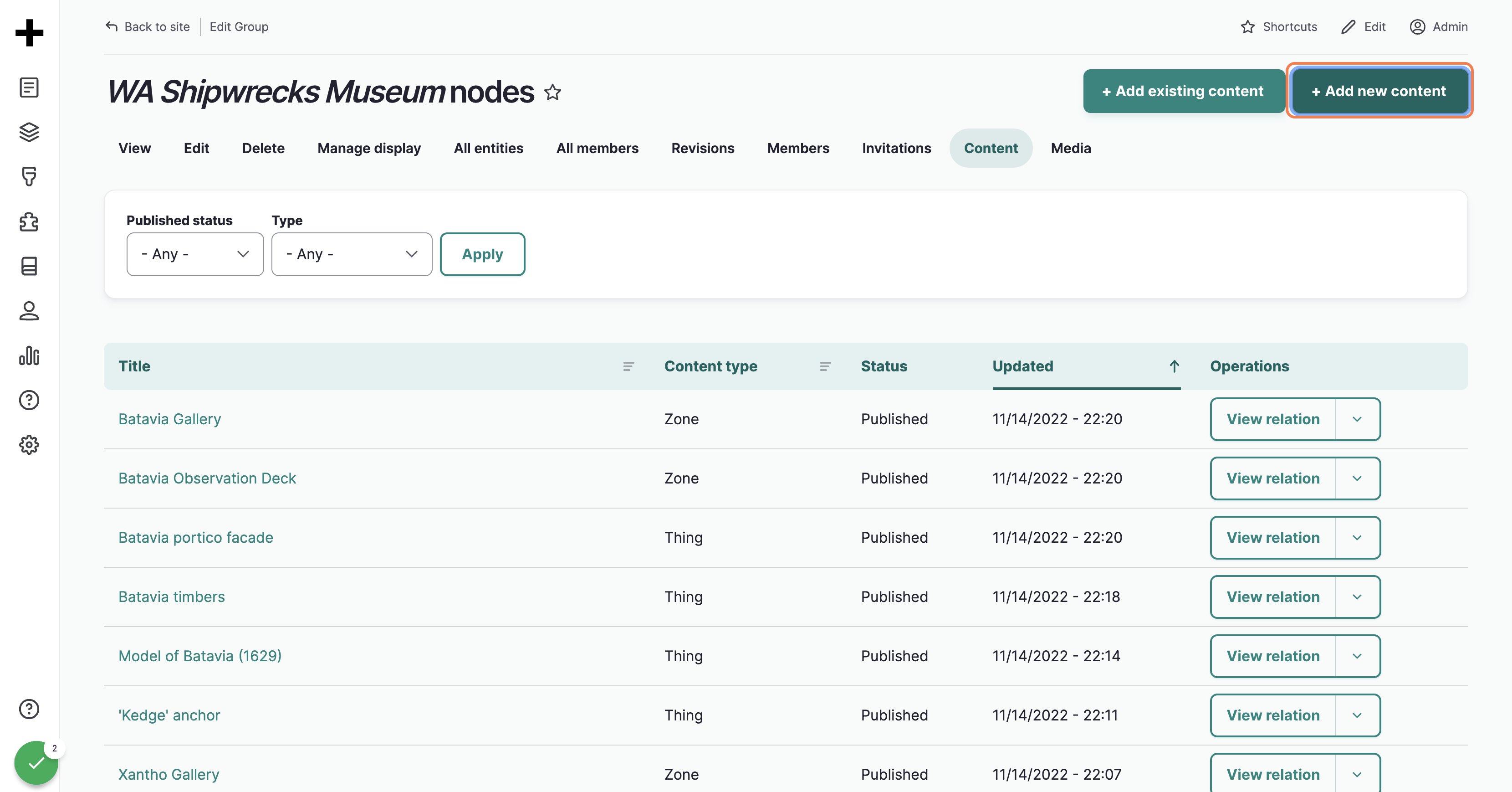Expand operations arrow for Batavia timbers
Image resolution: width=1512 pixels, height=792 pixels.
(1357, 597)
